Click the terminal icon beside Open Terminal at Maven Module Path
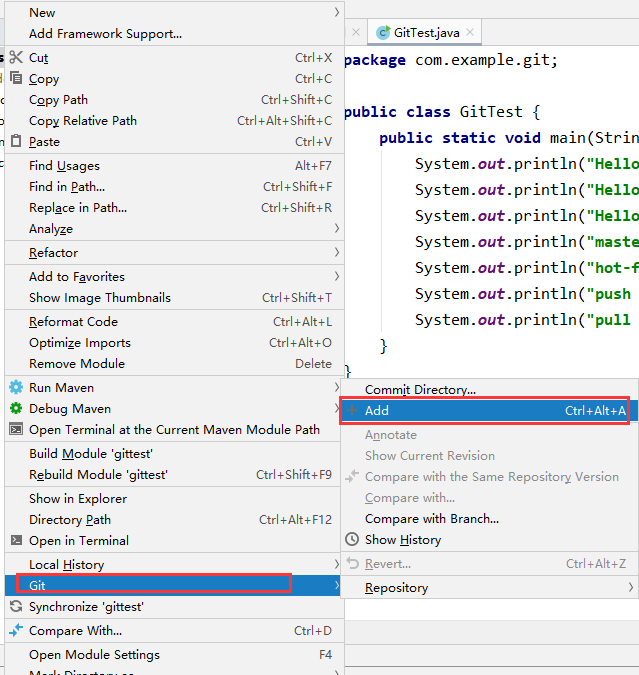This screenshot has width=639, height=675. coord(16,429)
